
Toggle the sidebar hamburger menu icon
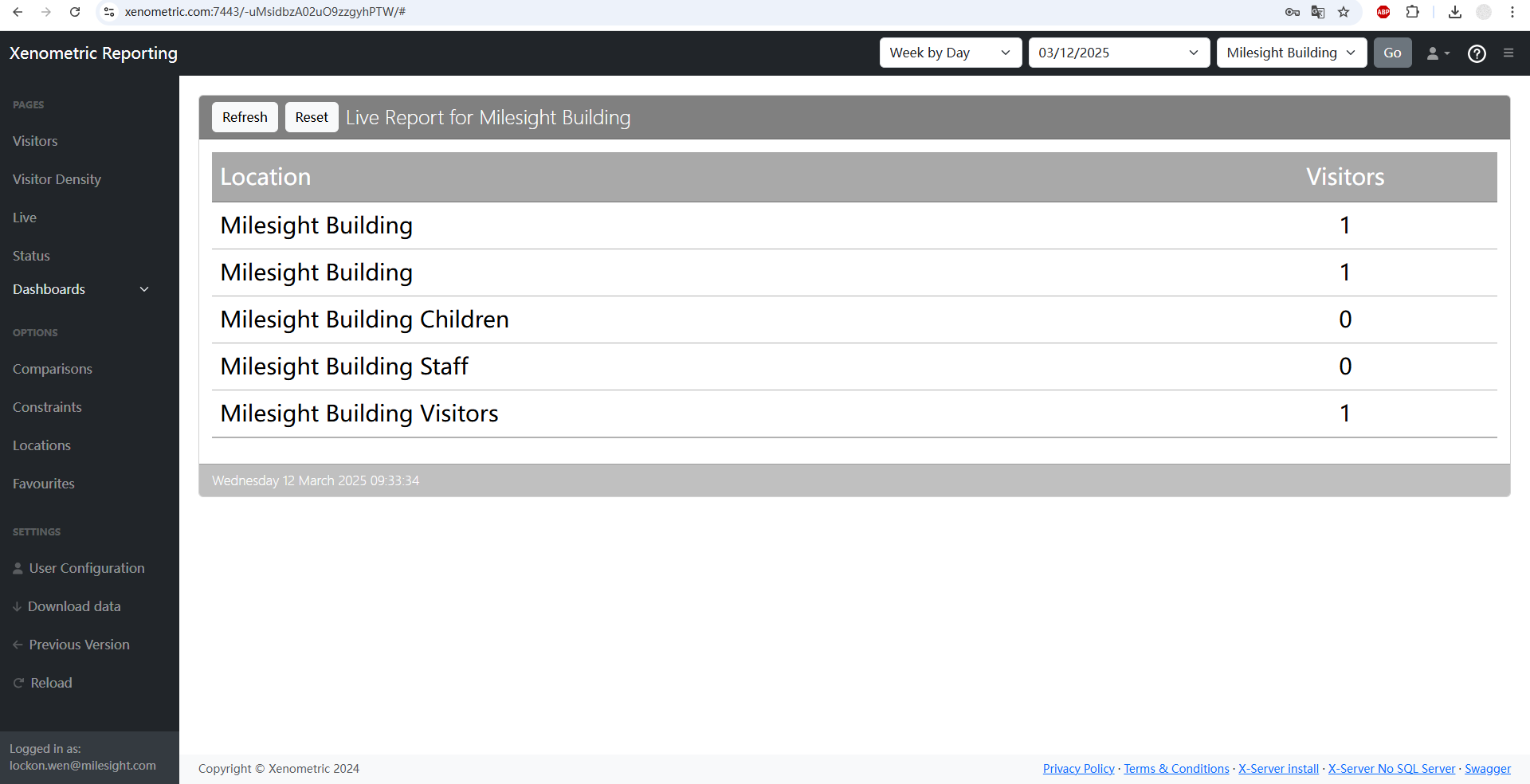click(1508, 53)
